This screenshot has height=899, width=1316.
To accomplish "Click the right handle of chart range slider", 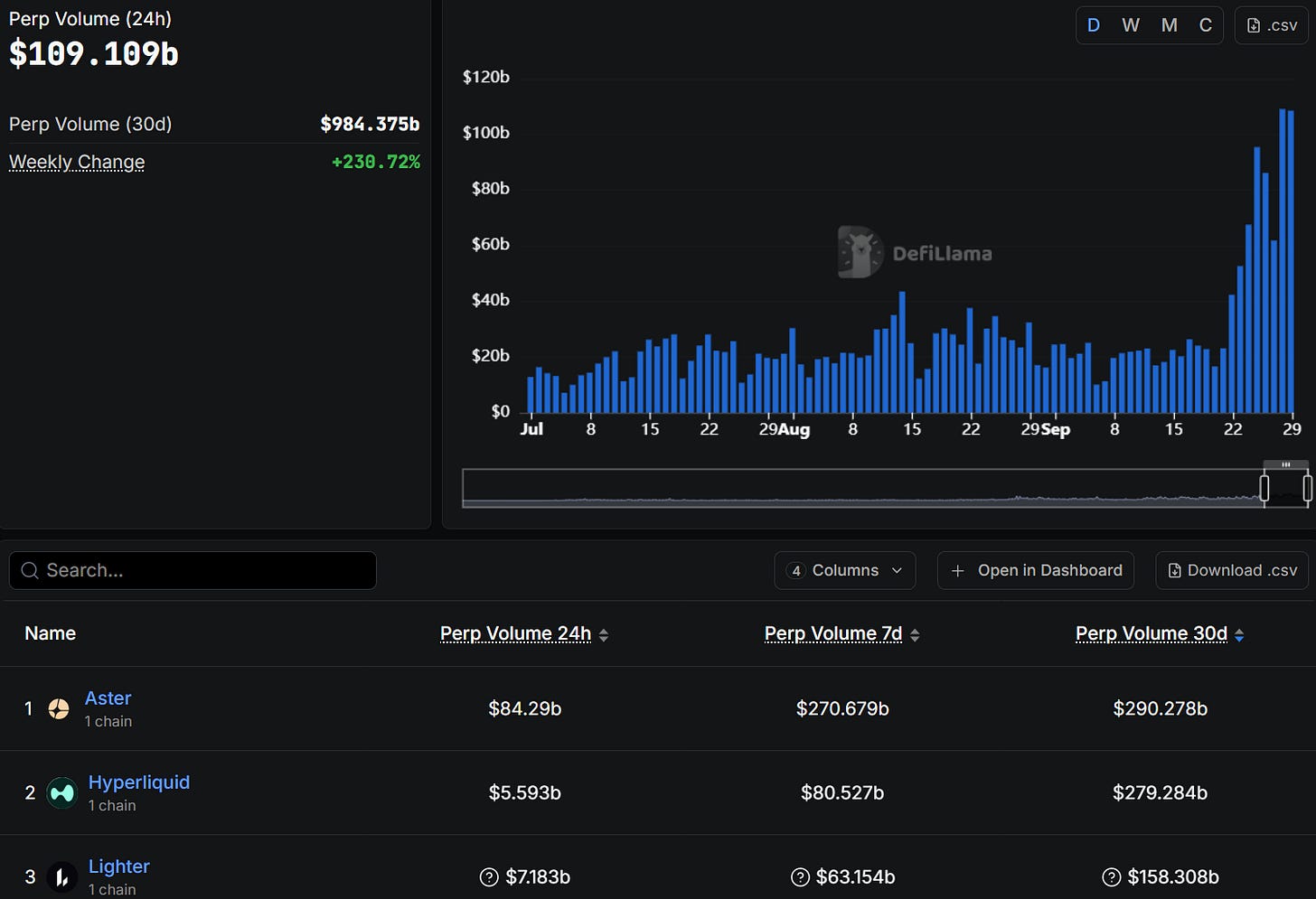I will pyautogui.click(x=1307, y=488).
